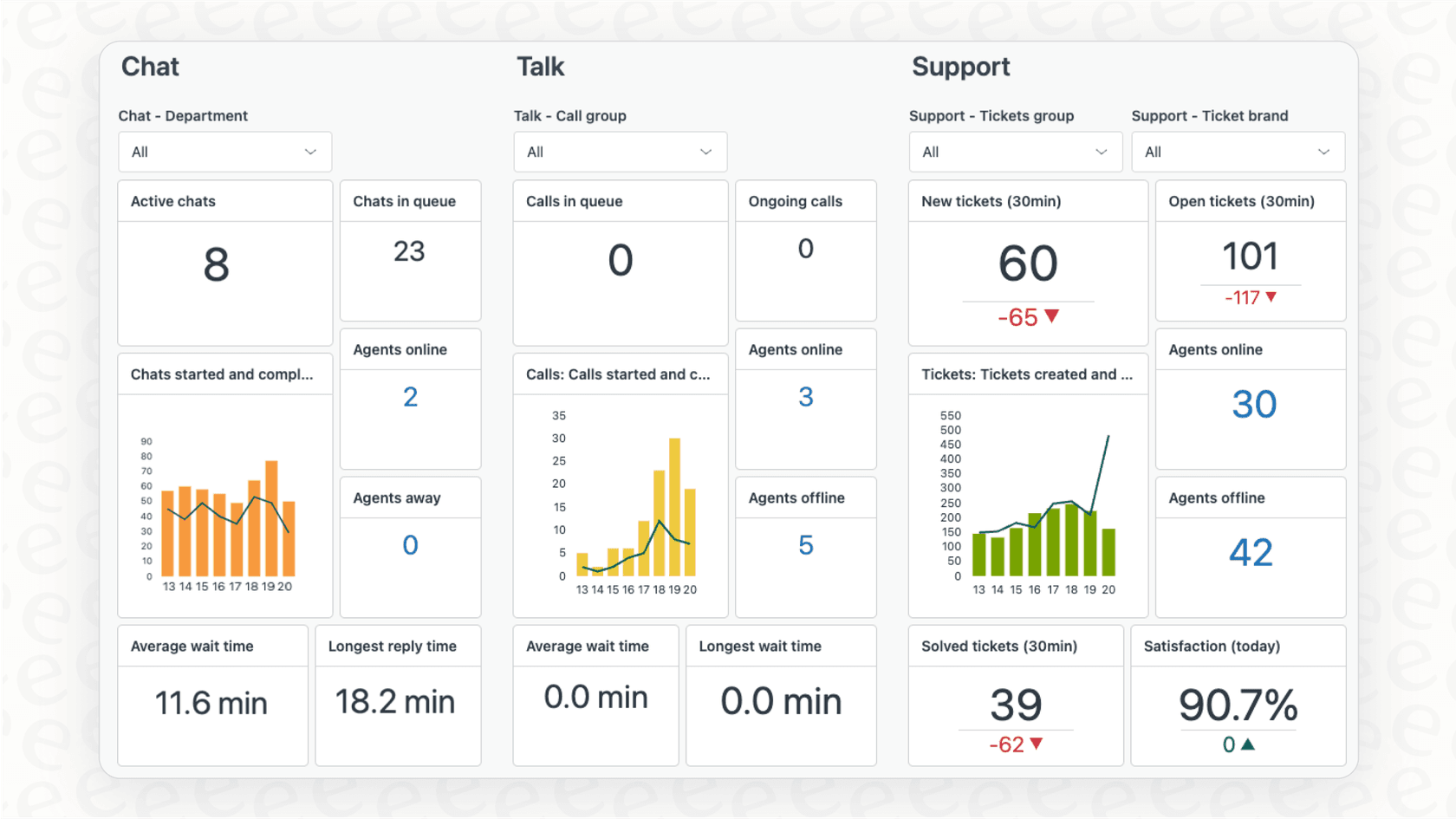1456x819 pixels.
Task: Open the Support Ticket brand dropdown
Action: point(1238,152)
